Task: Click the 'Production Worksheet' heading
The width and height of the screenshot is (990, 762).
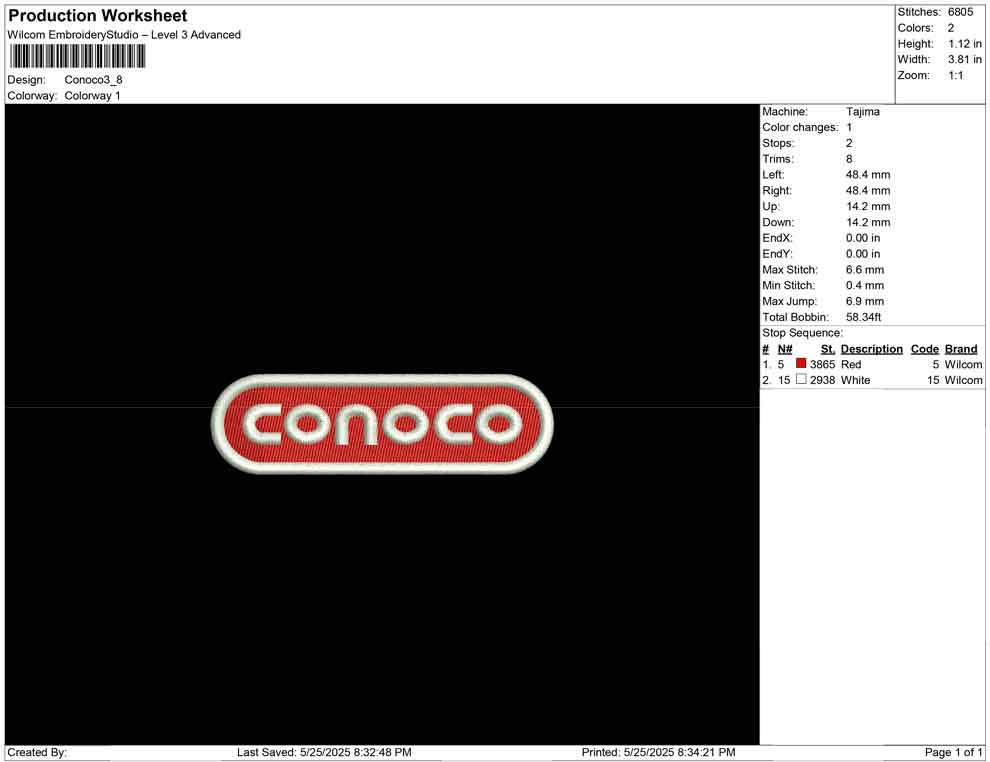Action: coord(98,16)
